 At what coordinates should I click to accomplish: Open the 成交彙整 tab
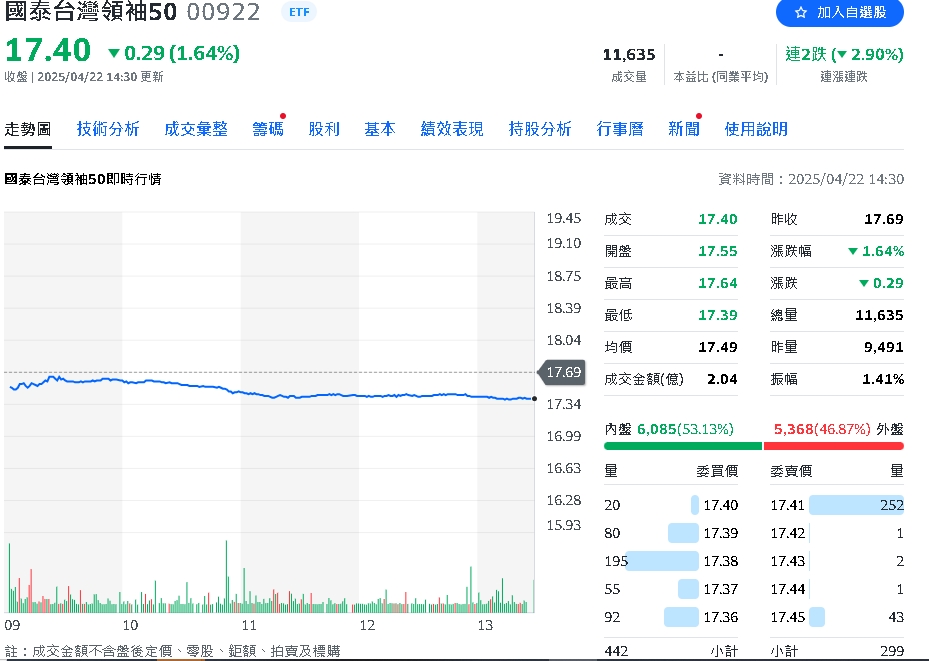(x=192, y=129)
